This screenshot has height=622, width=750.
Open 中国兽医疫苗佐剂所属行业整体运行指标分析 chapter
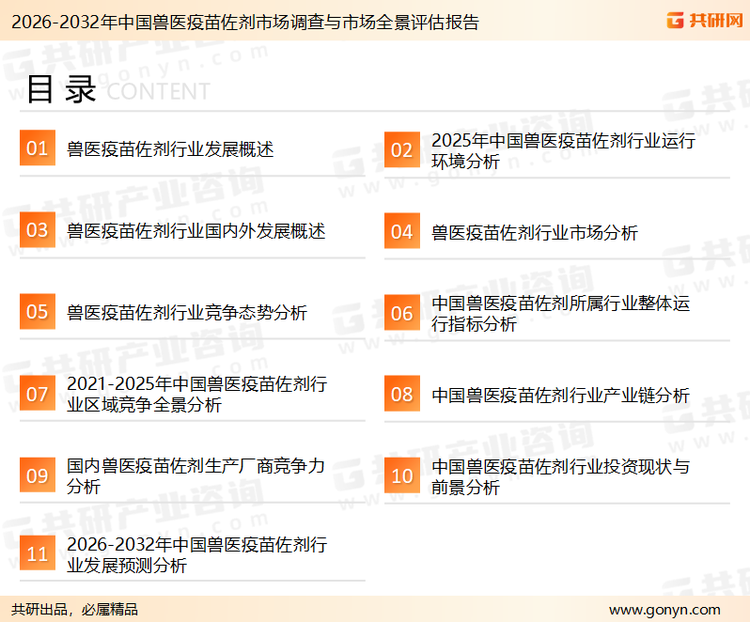pos(561,314)
